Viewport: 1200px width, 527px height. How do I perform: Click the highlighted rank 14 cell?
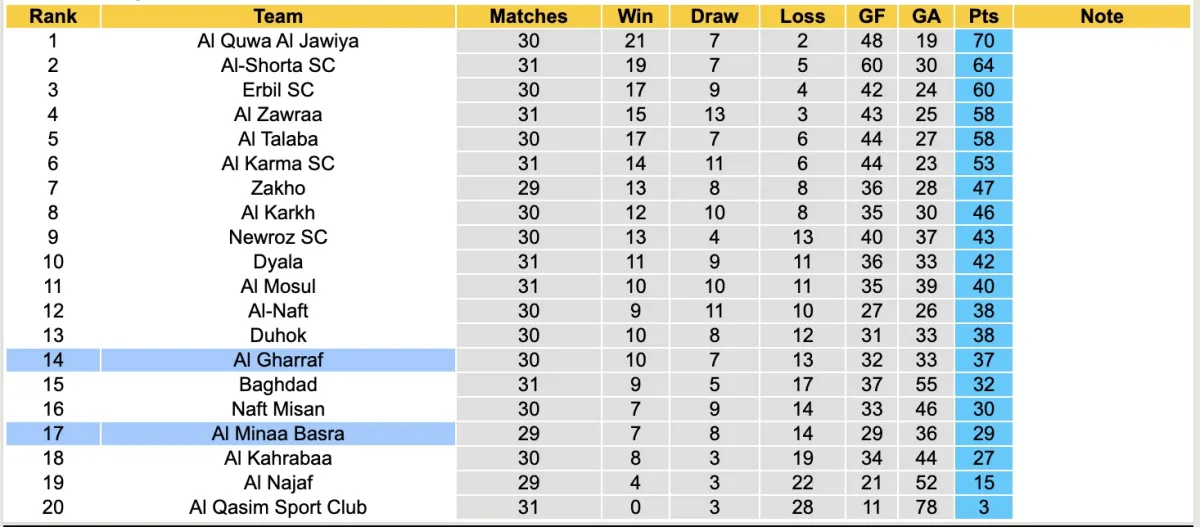[x=53, y=360]
